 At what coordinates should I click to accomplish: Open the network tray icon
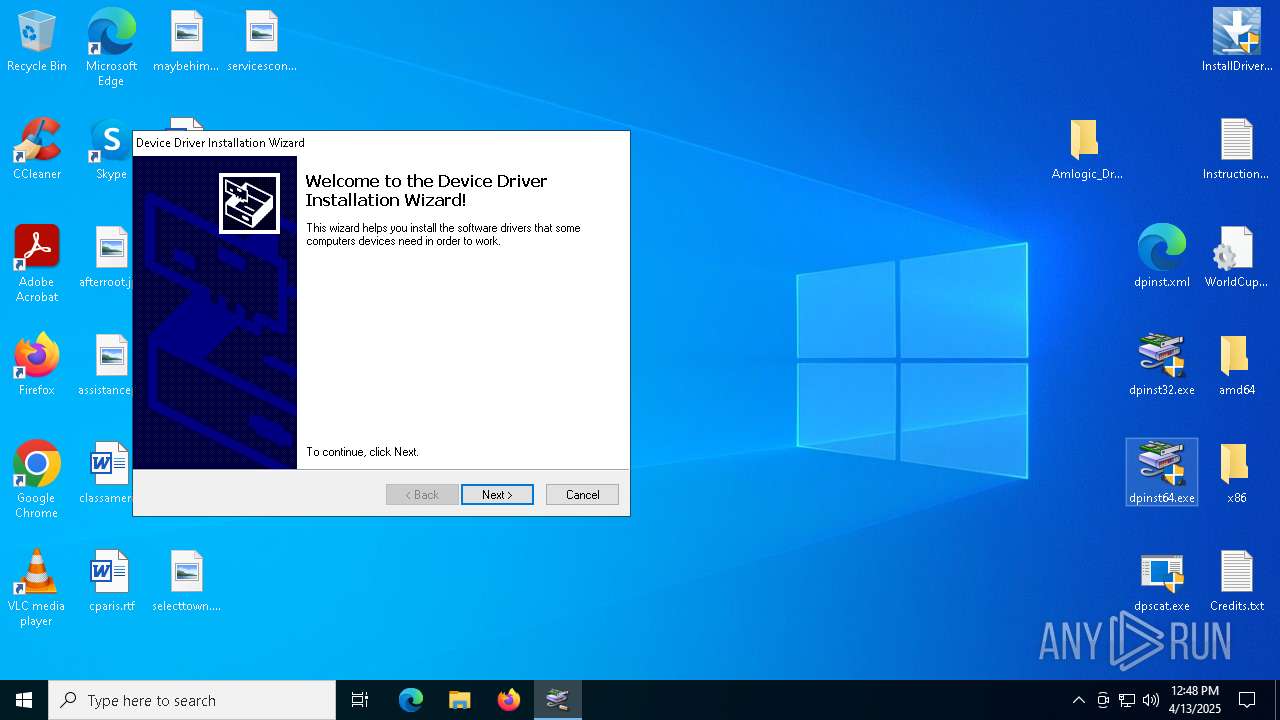click(1127, 700)
